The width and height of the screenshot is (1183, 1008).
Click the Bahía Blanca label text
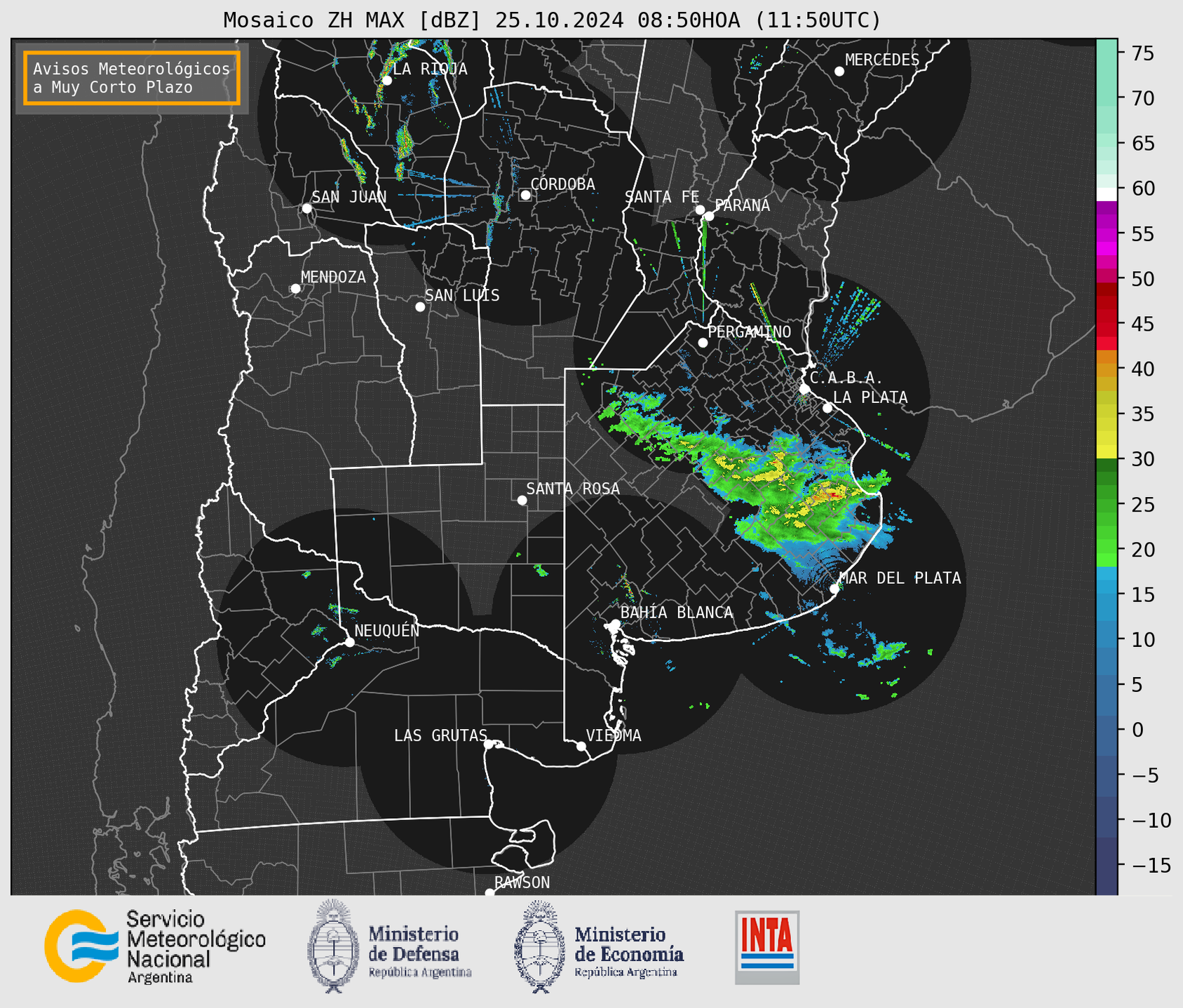(x=677, y=613)
